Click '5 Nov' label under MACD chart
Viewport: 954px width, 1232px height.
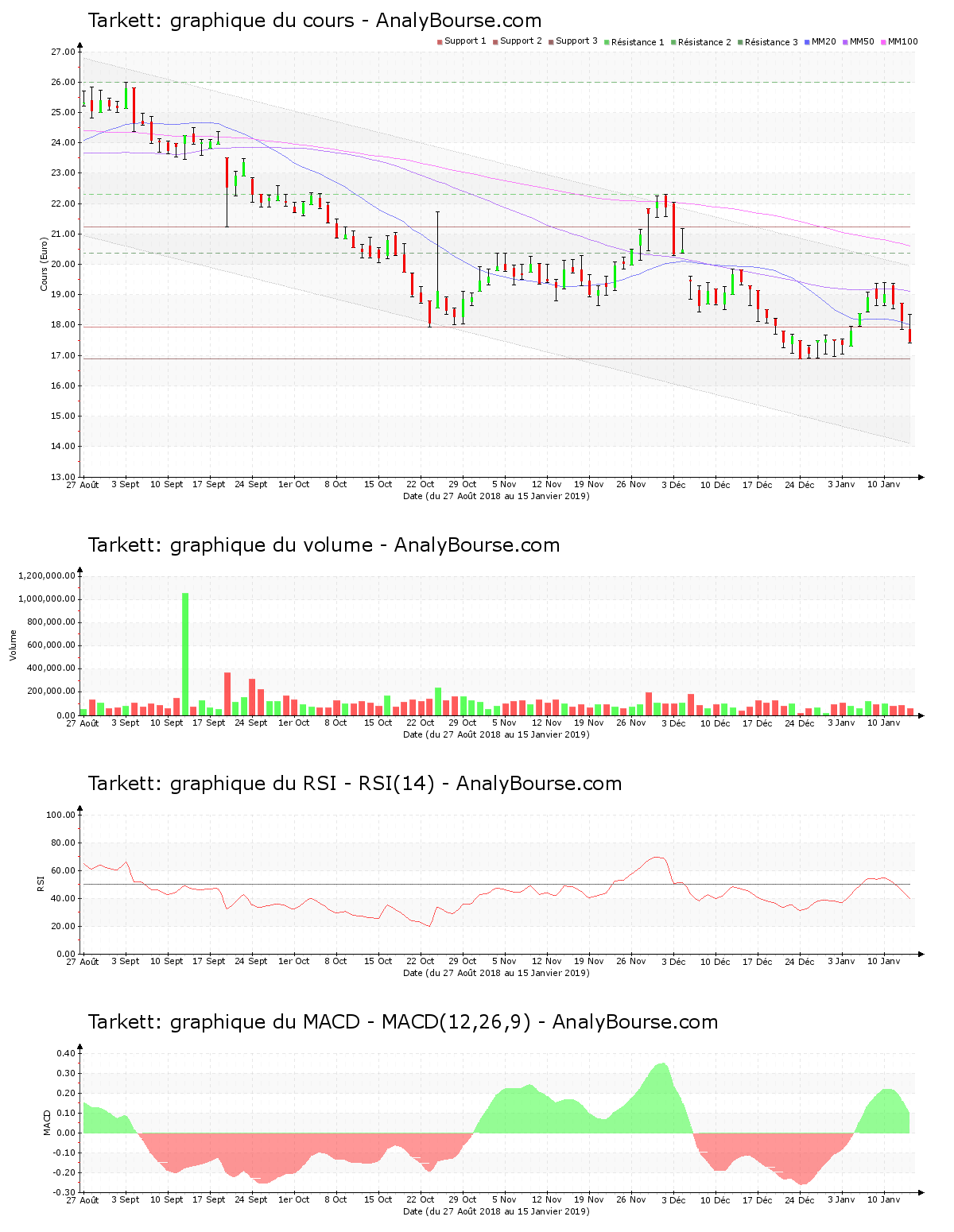[505, 1199]
